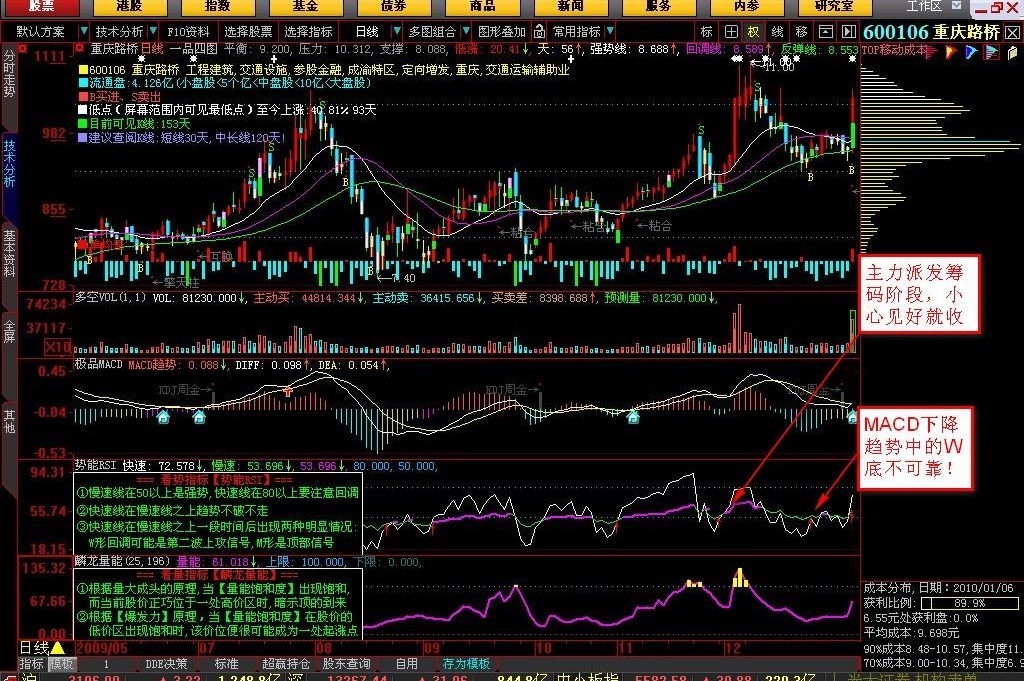
Task: Click the yellow building icon
Action: (x=1013, y=52)
